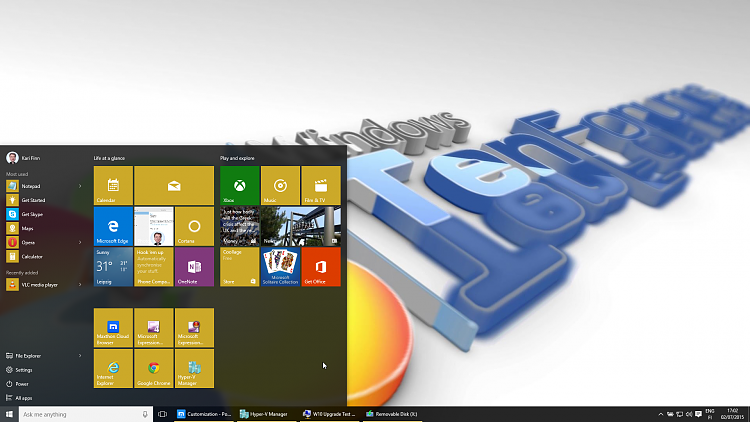
Task: Click the Play and explore group title
Action: [x=237, y=158]
